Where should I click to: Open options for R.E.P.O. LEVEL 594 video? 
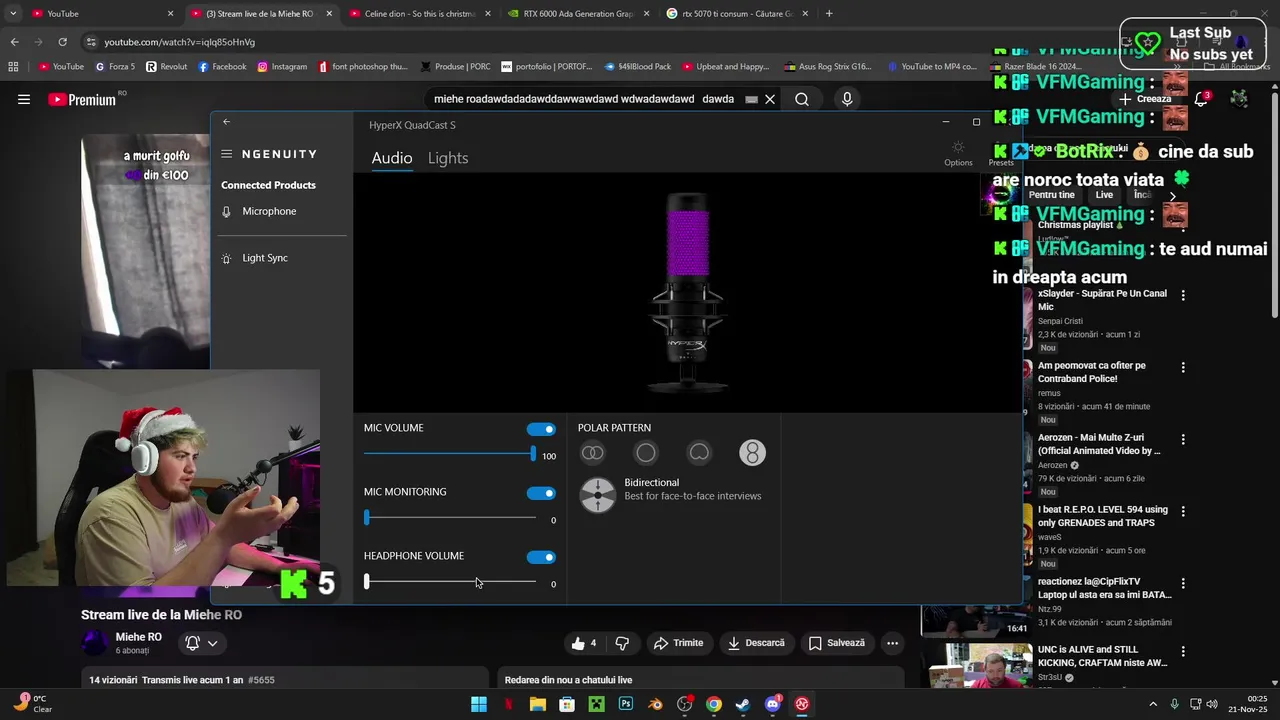[x=1183, y=511]
